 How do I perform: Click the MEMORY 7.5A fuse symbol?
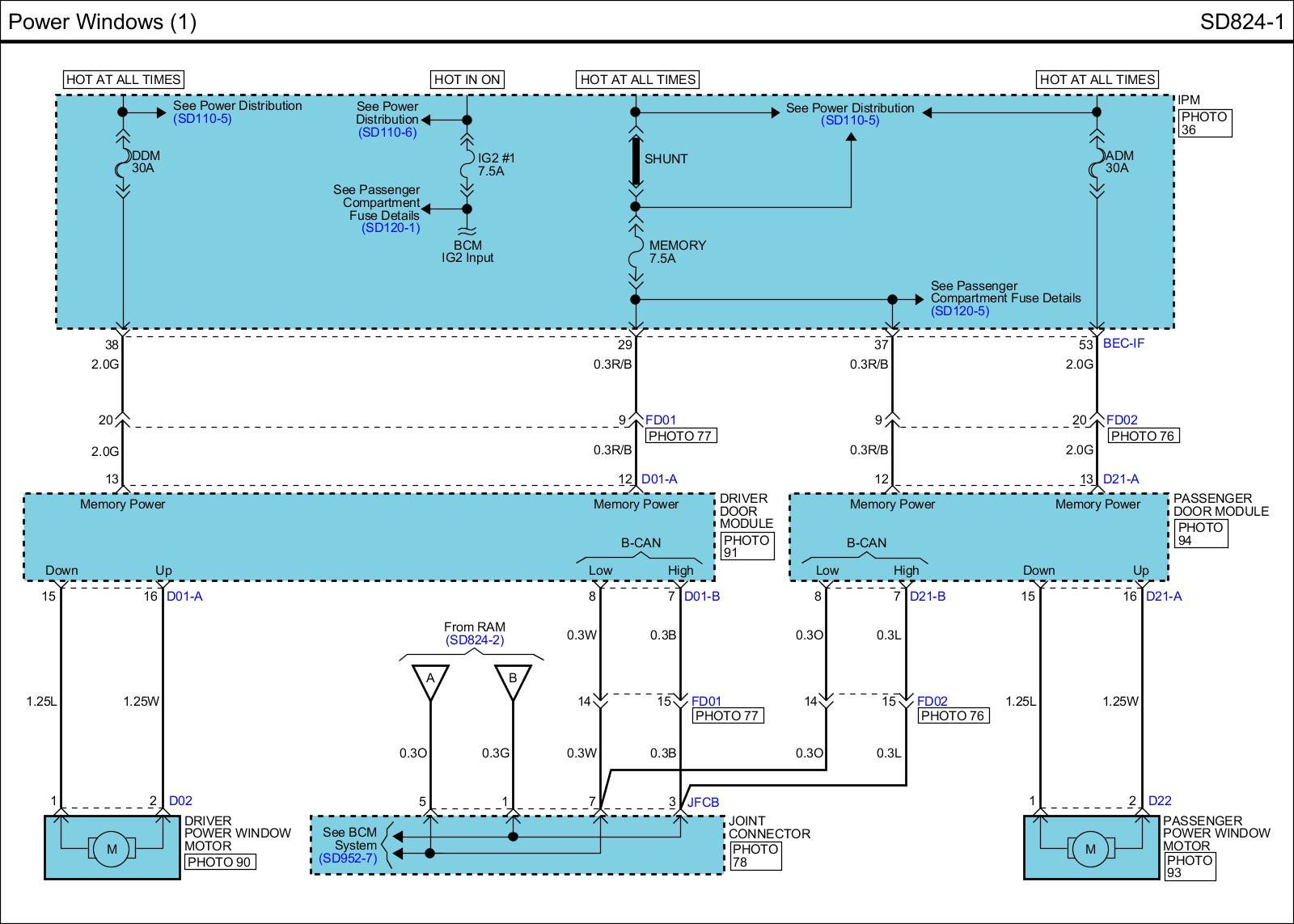636,253
